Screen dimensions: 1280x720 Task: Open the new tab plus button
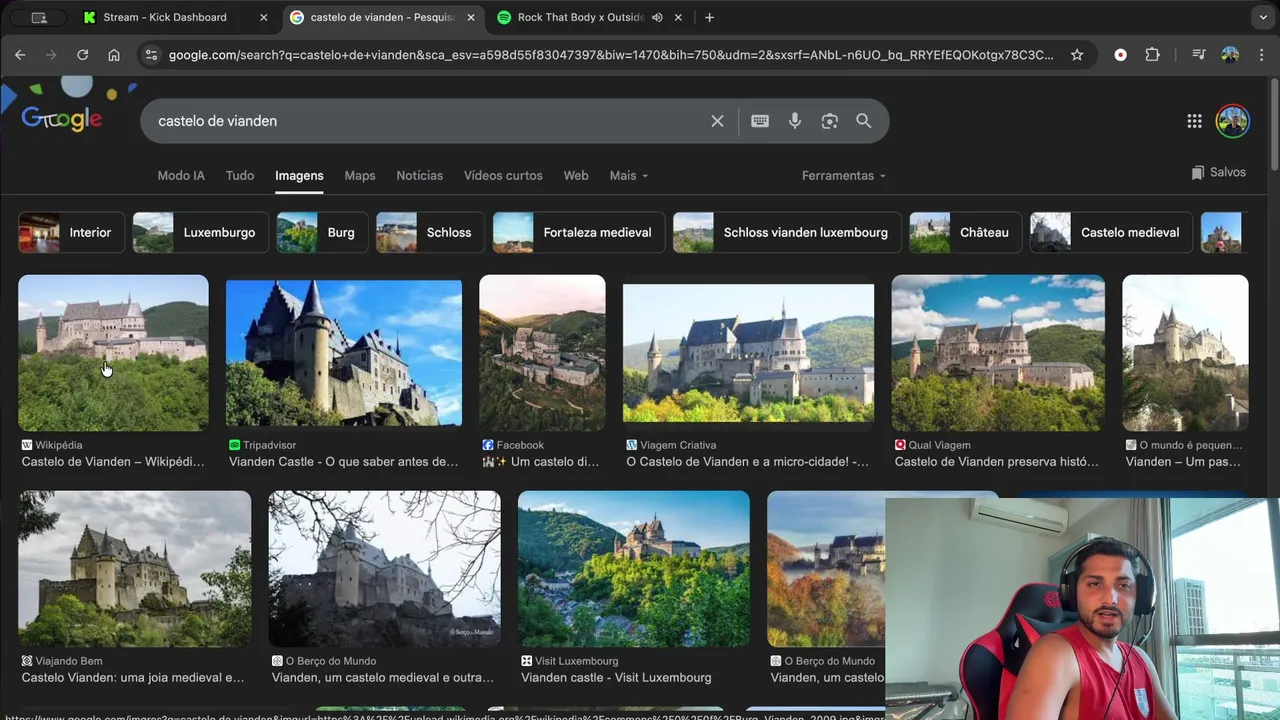709,17
